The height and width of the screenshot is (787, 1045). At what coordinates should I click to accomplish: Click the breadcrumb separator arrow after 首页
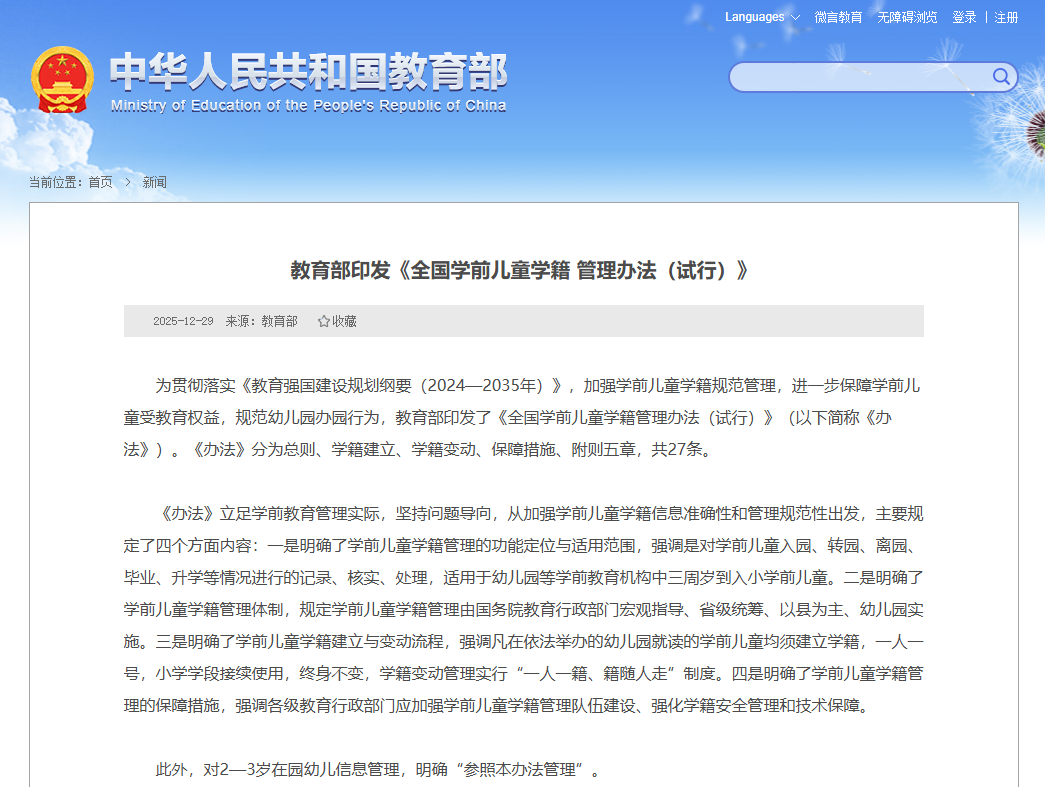[x=127, y=183]
